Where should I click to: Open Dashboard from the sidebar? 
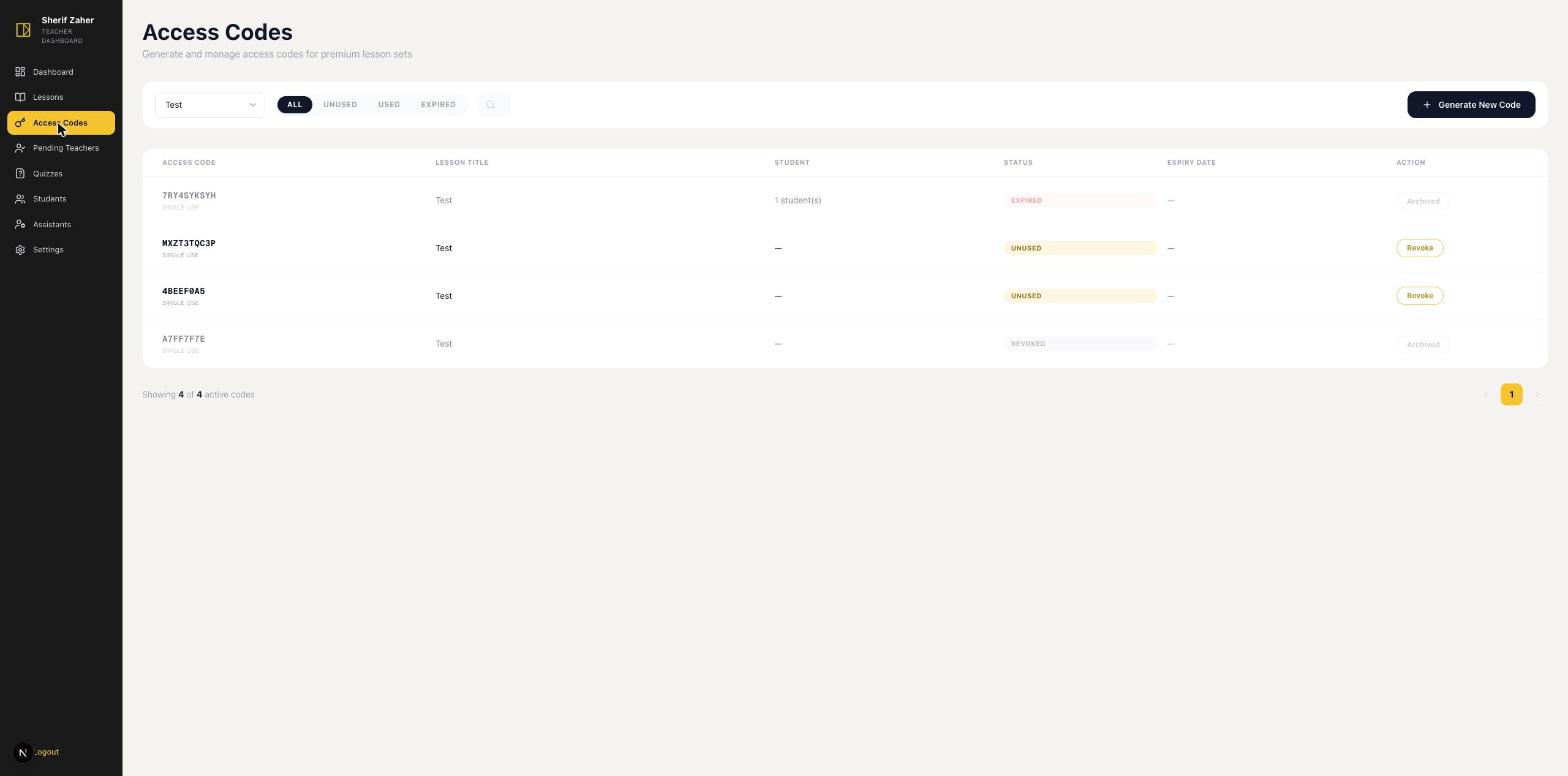click(x=61, y=72)
